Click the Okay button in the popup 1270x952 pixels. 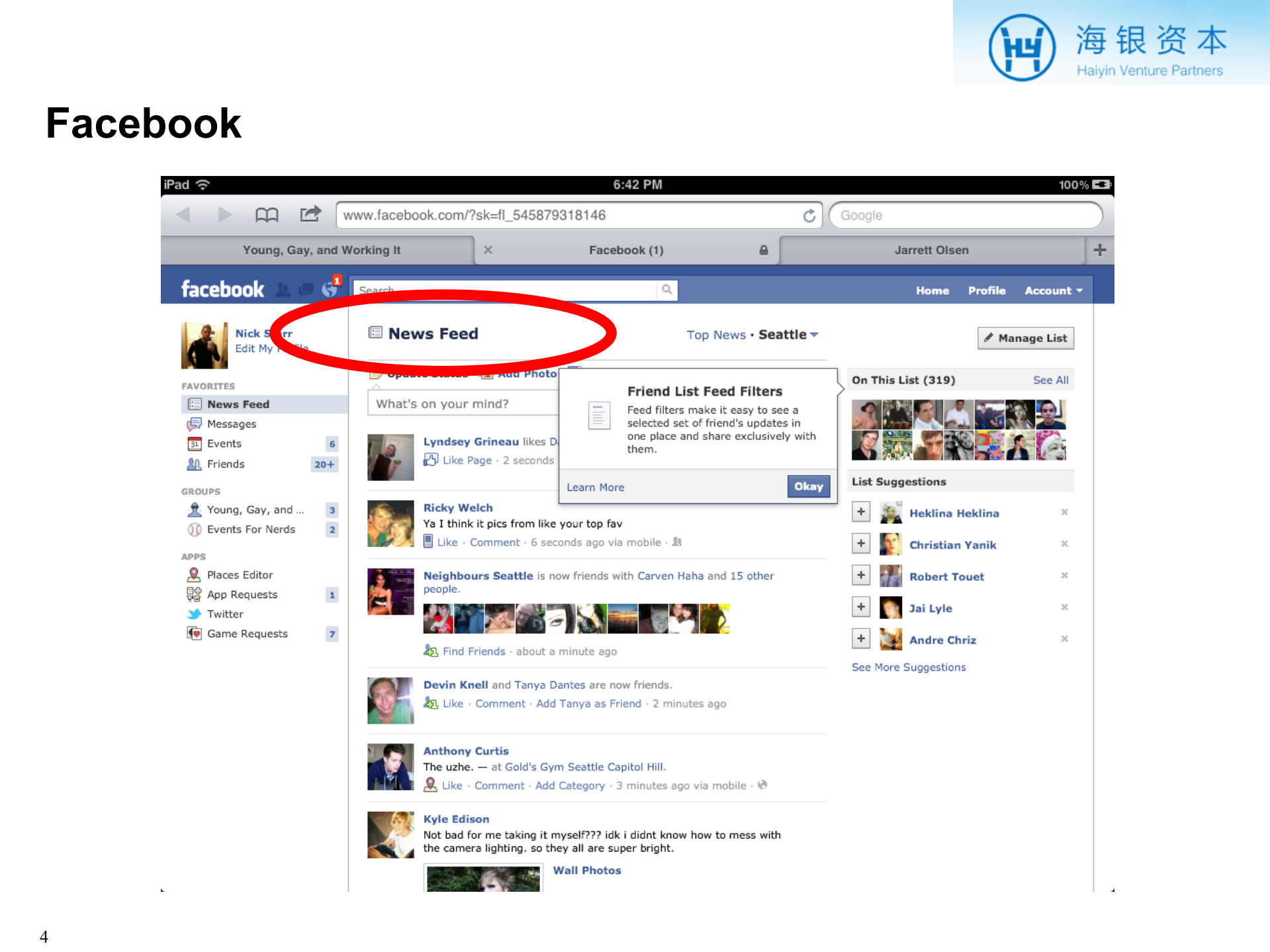(808, 486)
